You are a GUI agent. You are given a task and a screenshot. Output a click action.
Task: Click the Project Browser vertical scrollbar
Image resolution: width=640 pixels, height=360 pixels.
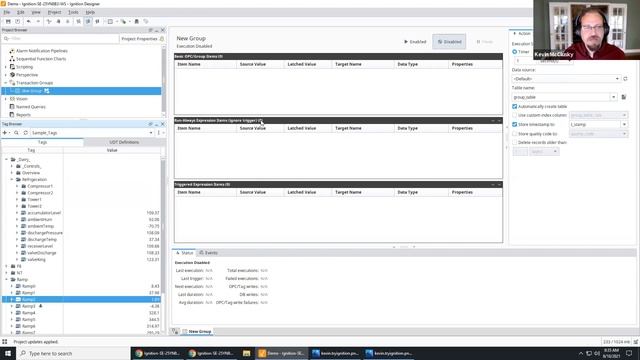pos(164,81)
